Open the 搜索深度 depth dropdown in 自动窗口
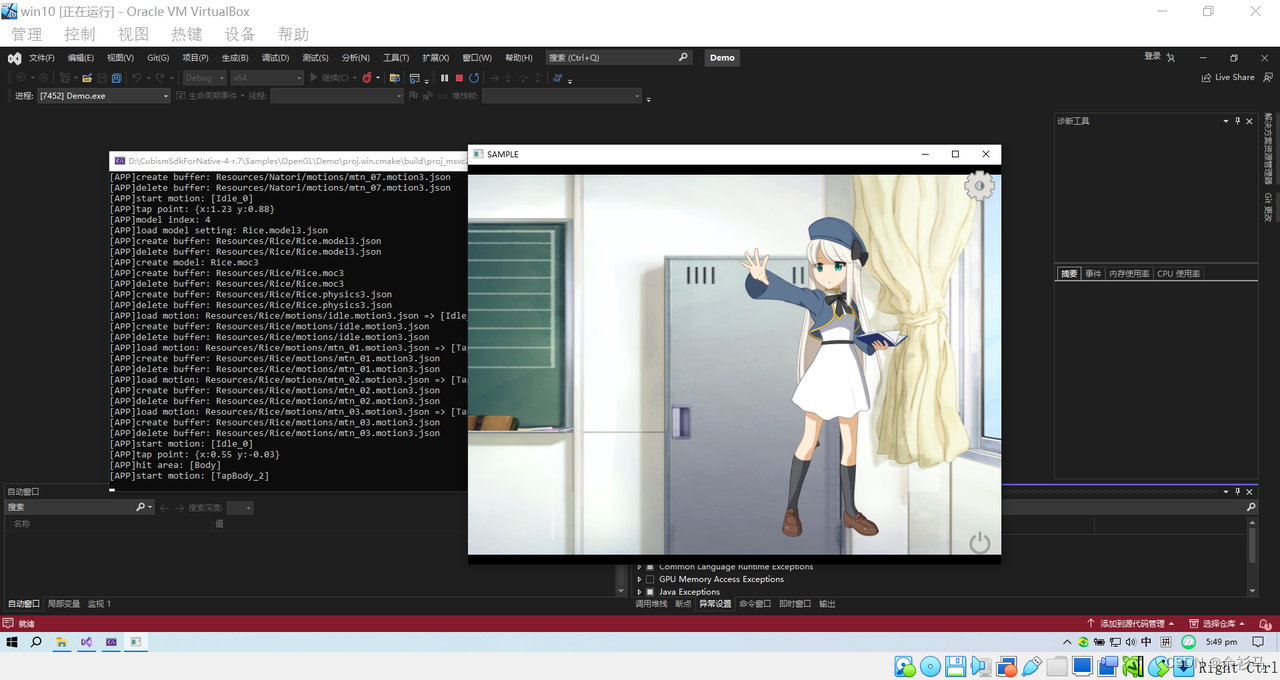This screenshot has height=680, width=1280. click(239, 508)
